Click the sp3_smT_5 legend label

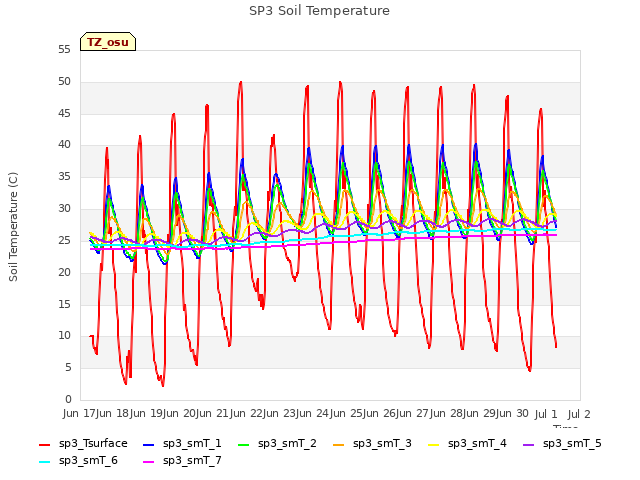click(x=572, y=443)
